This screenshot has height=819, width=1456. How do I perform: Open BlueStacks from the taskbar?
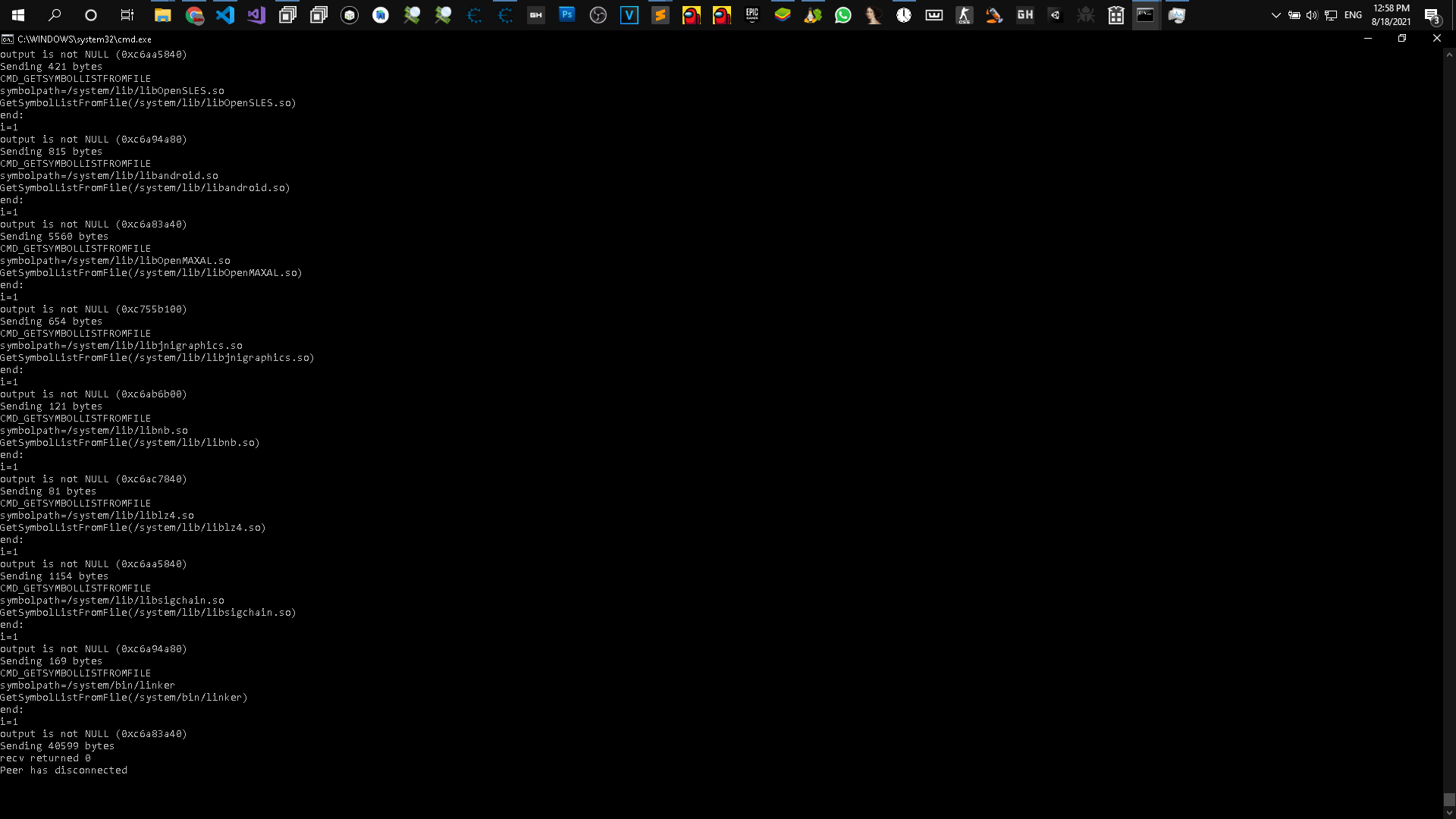coord(782,14)
